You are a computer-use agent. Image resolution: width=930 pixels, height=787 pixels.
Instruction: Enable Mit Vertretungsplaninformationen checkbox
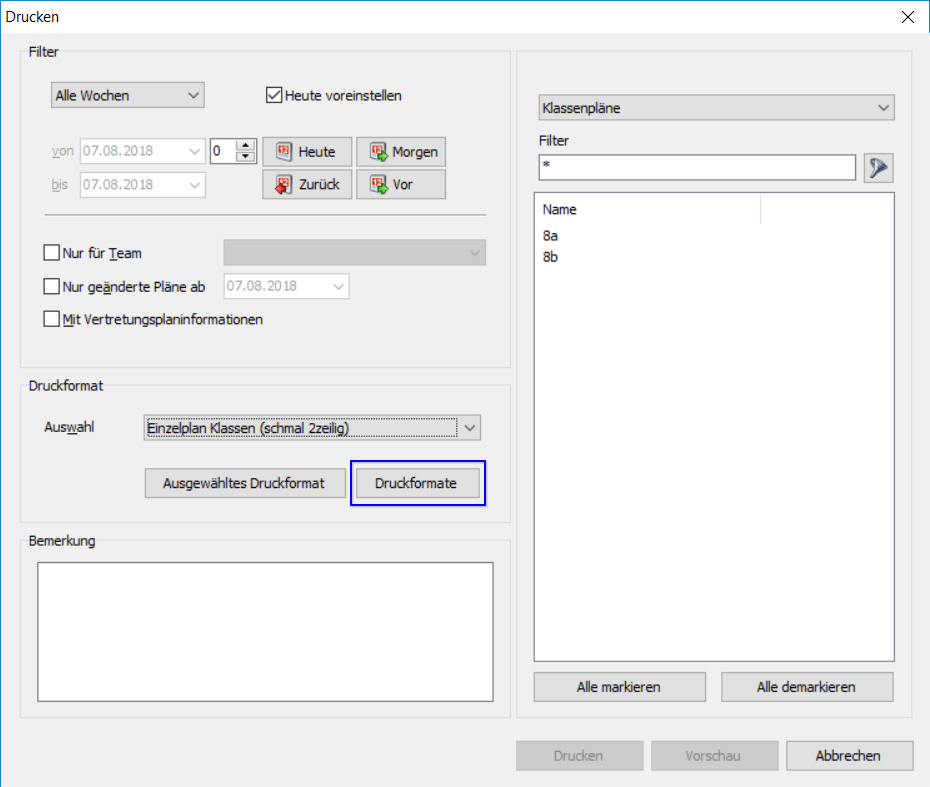[52, 319]
